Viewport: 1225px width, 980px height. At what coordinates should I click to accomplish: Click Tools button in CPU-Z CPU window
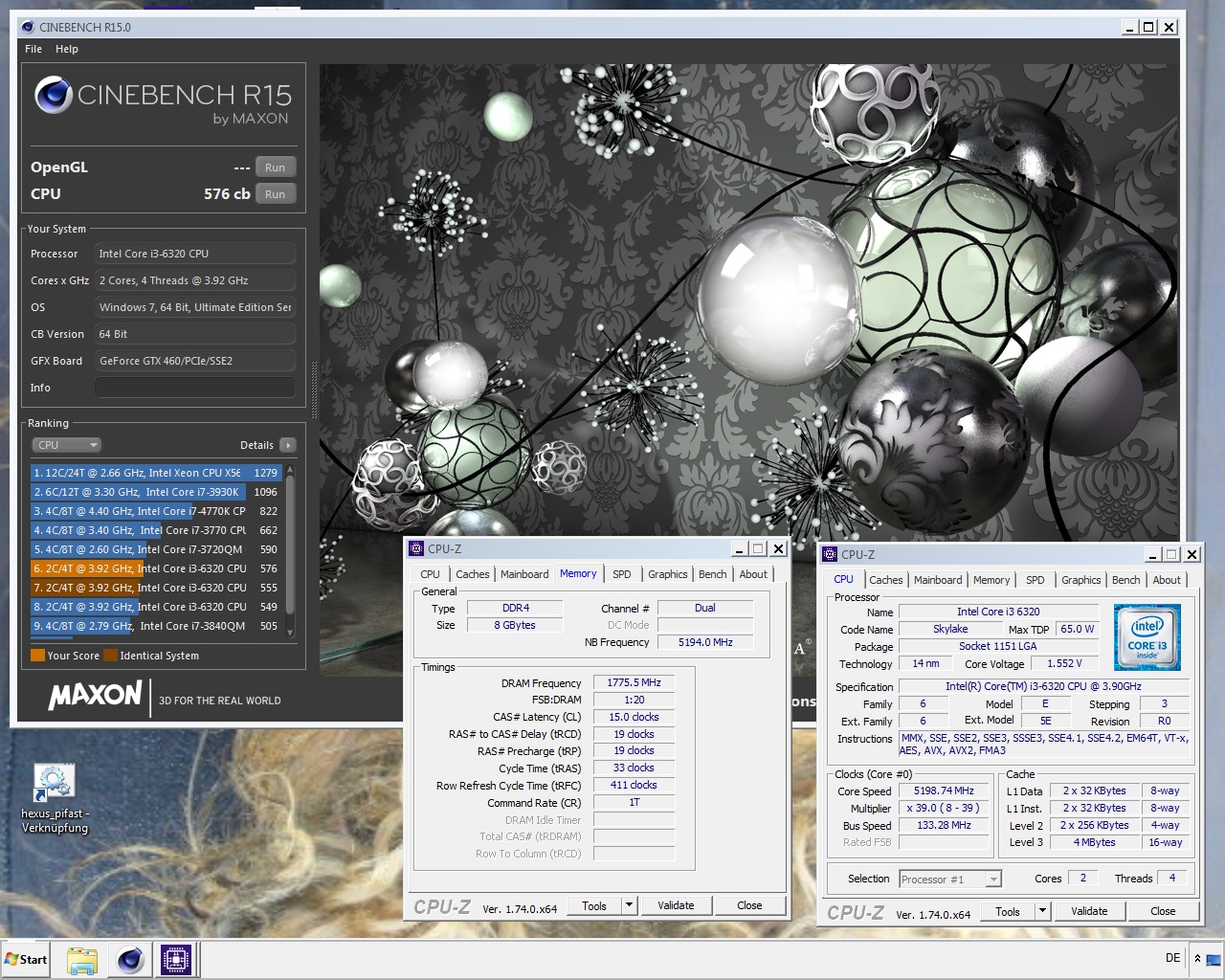pos(1008,912)
